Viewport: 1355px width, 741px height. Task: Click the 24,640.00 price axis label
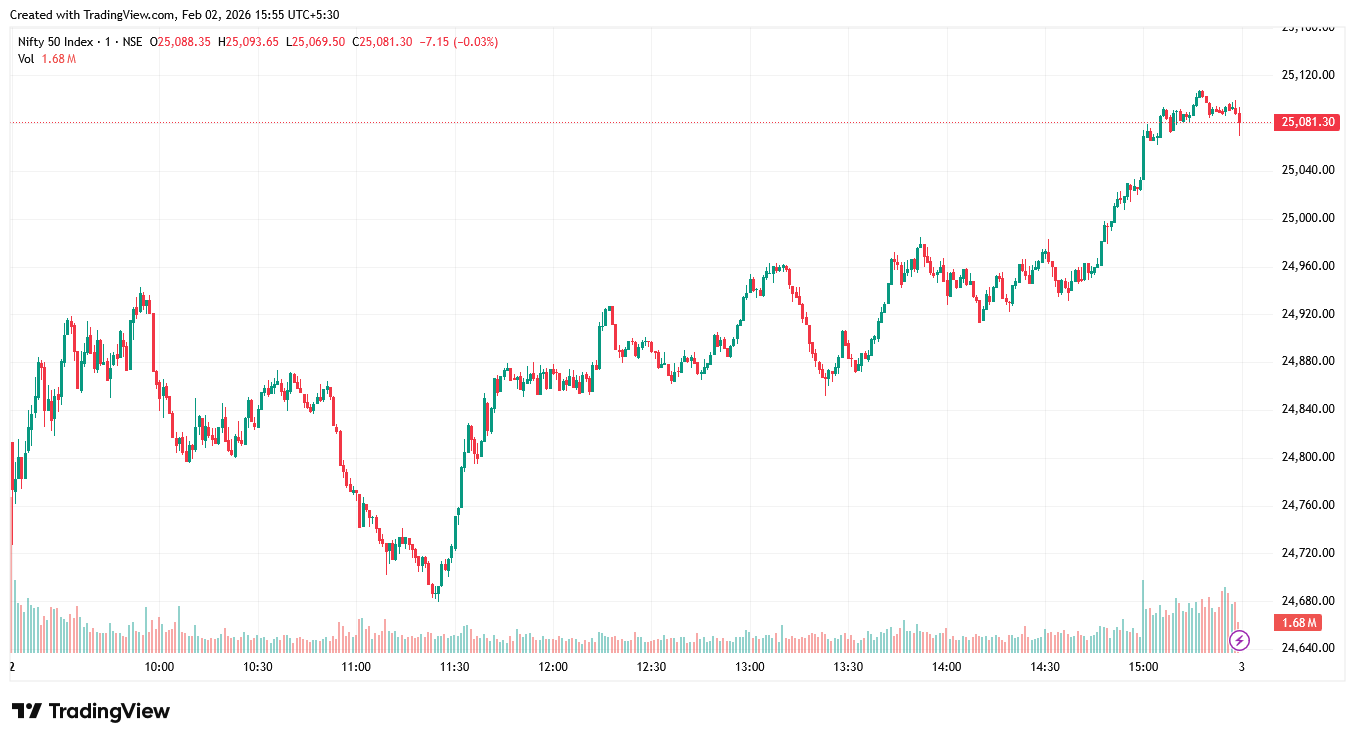point(1308,648)
